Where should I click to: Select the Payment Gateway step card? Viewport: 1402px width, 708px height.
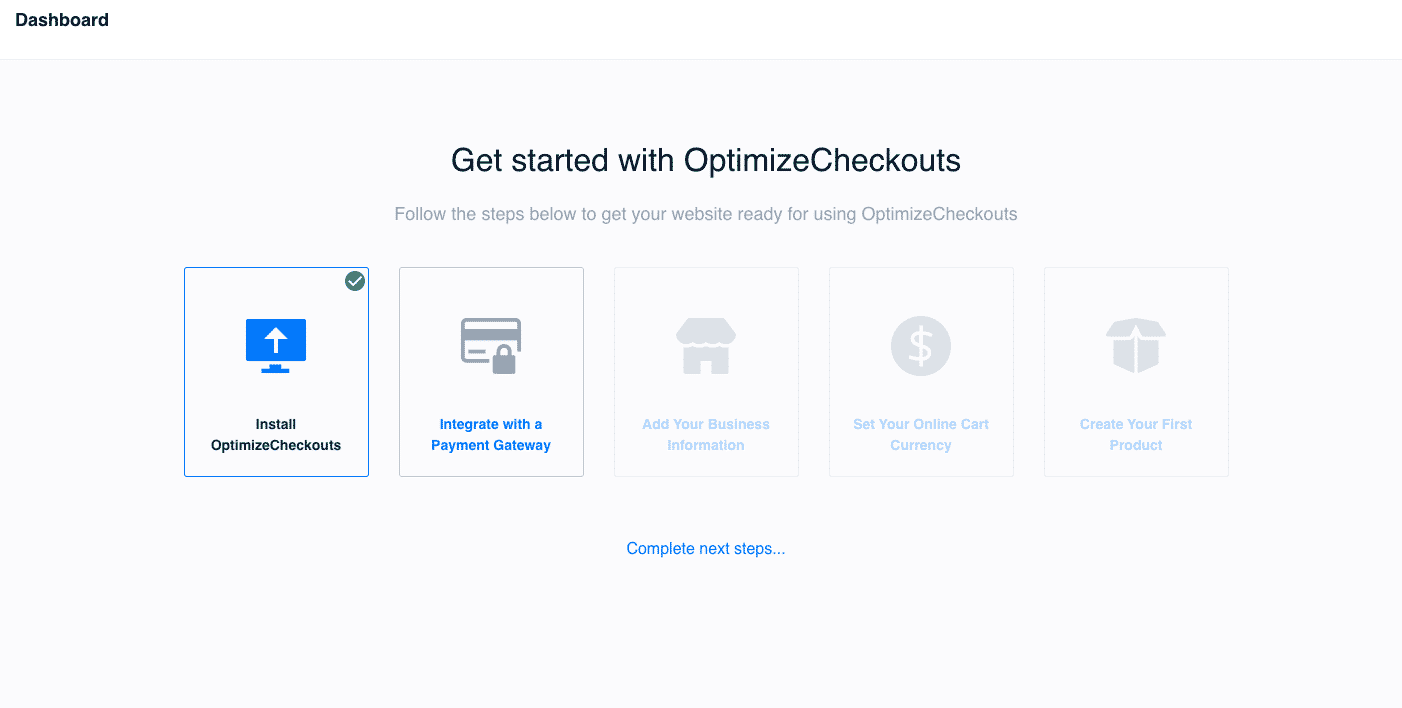(x=491, y=372)
